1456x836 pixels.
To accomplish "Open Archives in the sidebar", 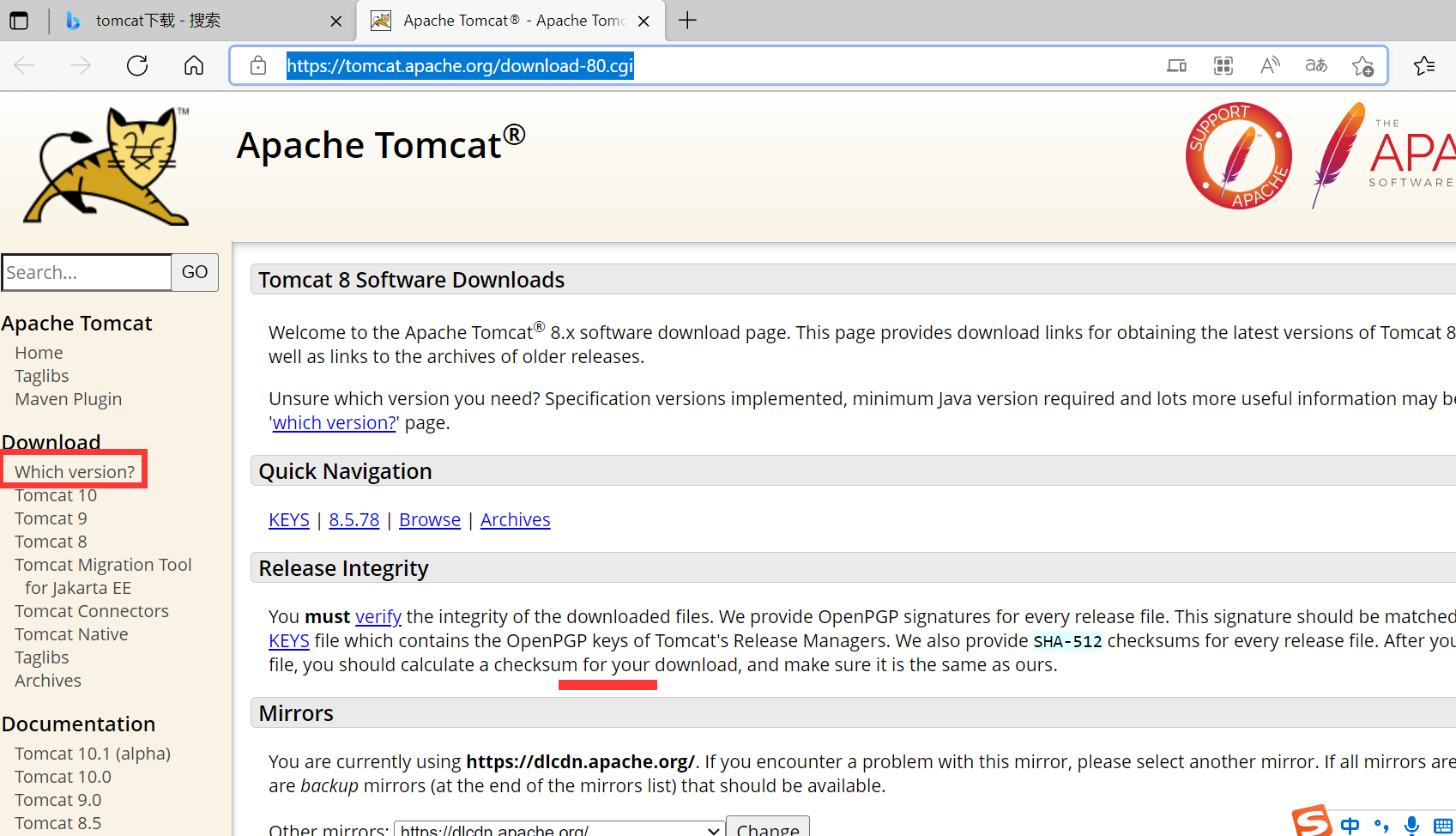I will click(x=48, y=681).
